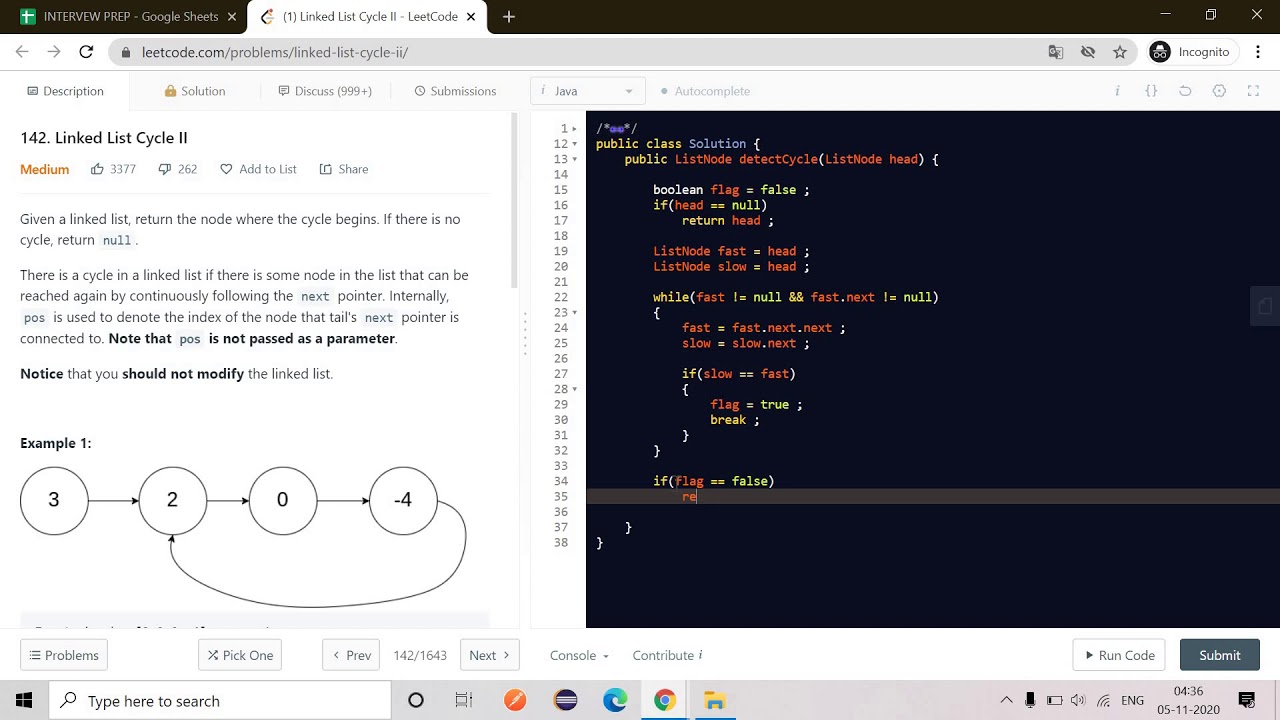Go to Prev problem
The width and height of the screenshot is (1280, 720).
click(x=351, y=655)
